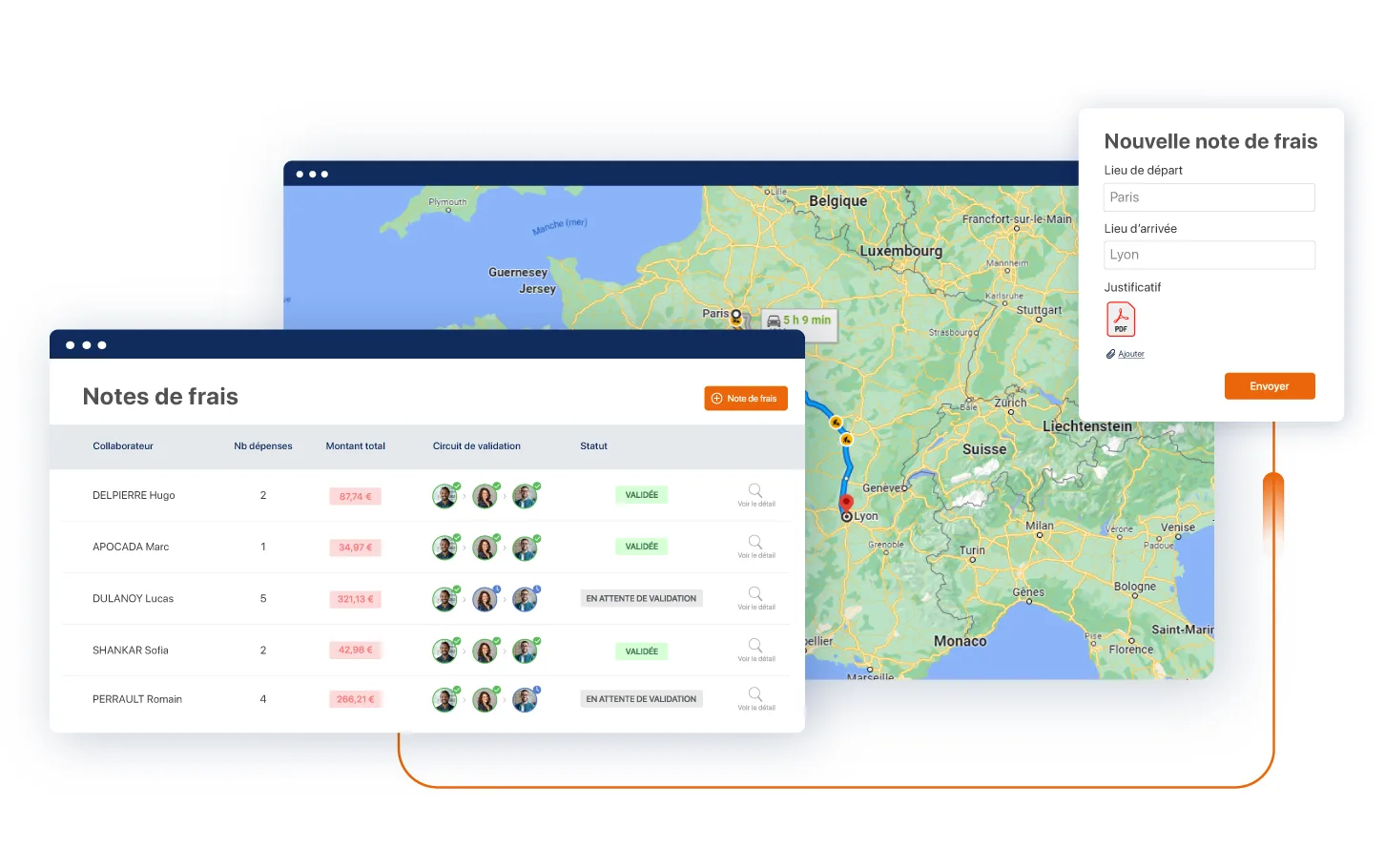Click the woman validator avatar in PERRAULT Romain row
Viewport: 1385px width, 868px height.
(485, 700)
